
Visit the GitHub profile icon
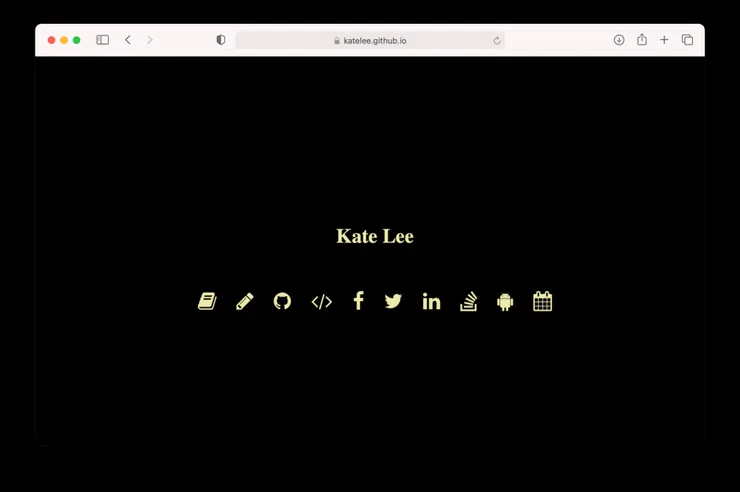[x=282, y=301]
